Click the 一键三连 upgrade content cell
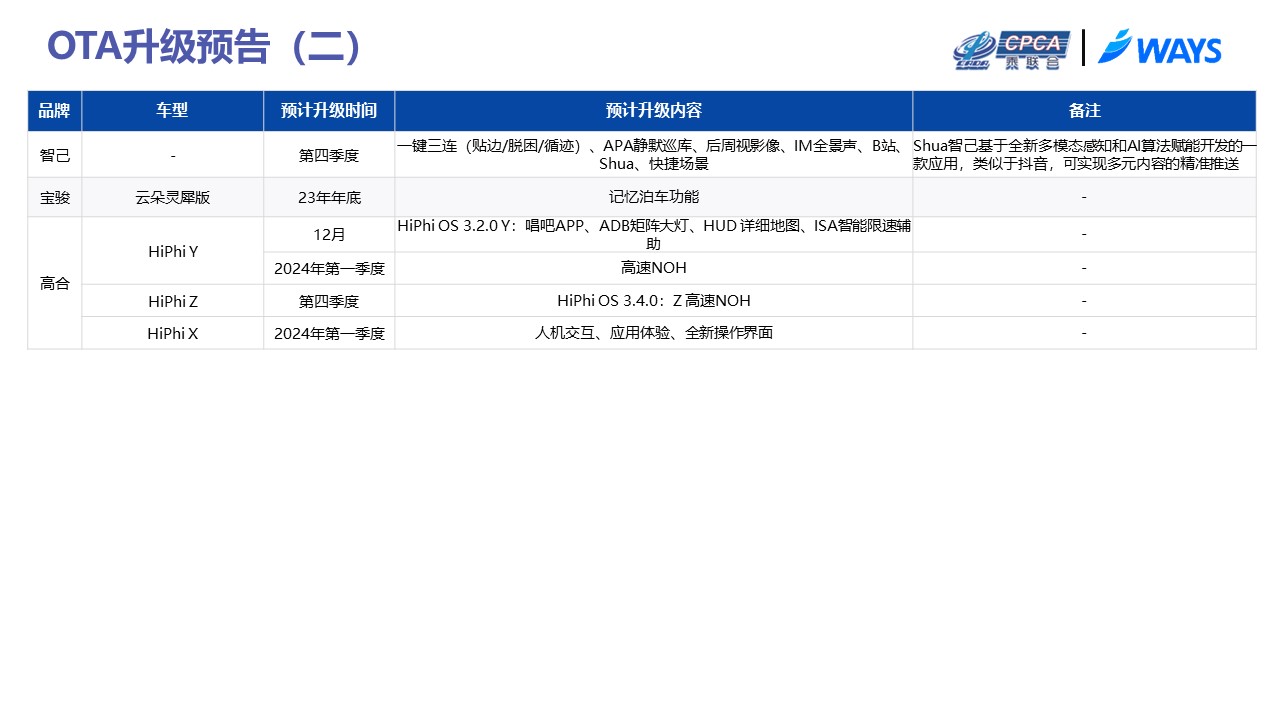The image size is (1280, 720). (x=653, y=155)
